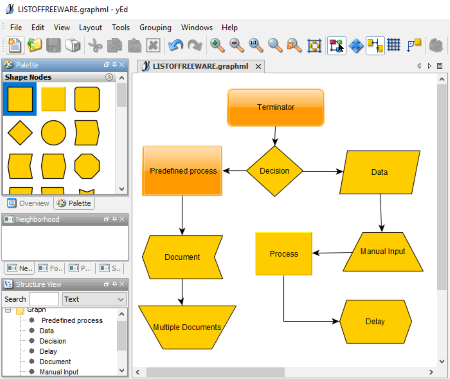
Task: Open the File menu
Action: point(16,27)
